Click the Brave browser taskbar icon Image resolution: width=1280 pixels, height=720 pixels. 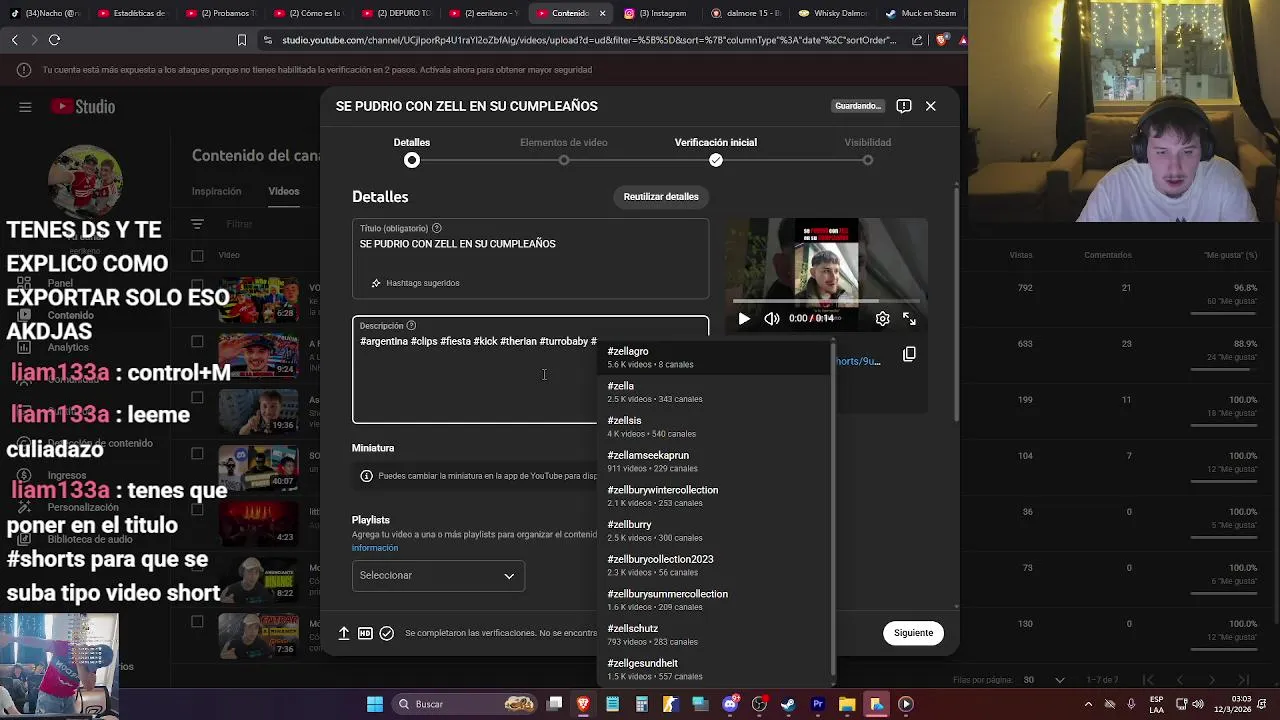tap(583, 704)
